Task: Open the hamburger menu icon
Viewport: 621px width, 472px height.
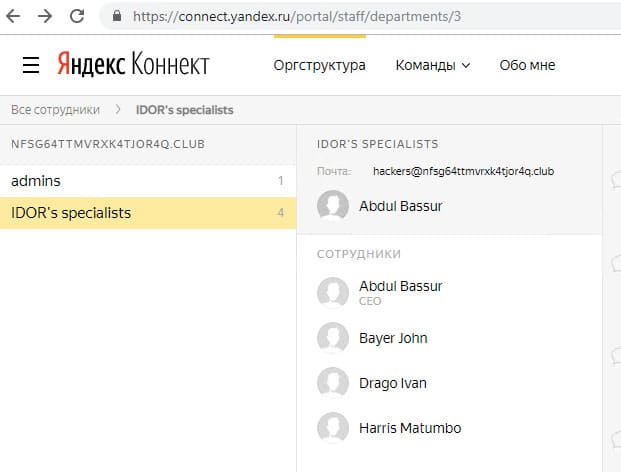Action: [31, 65]
